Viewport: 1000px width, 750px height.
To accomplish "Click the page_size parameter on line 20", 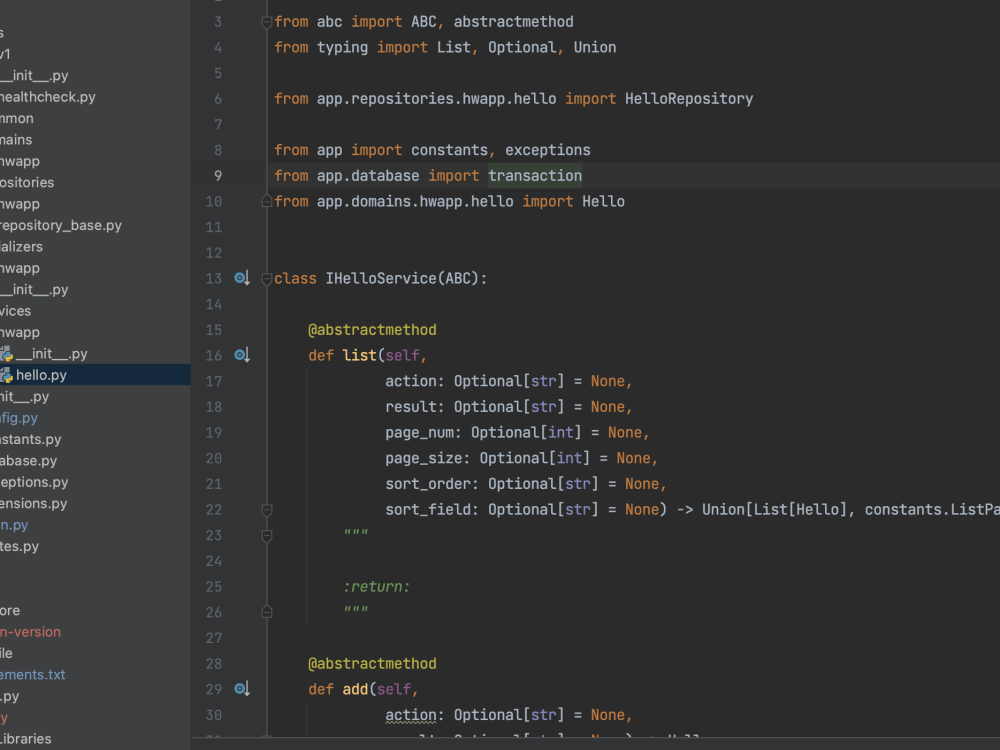I will click(423, 459).
